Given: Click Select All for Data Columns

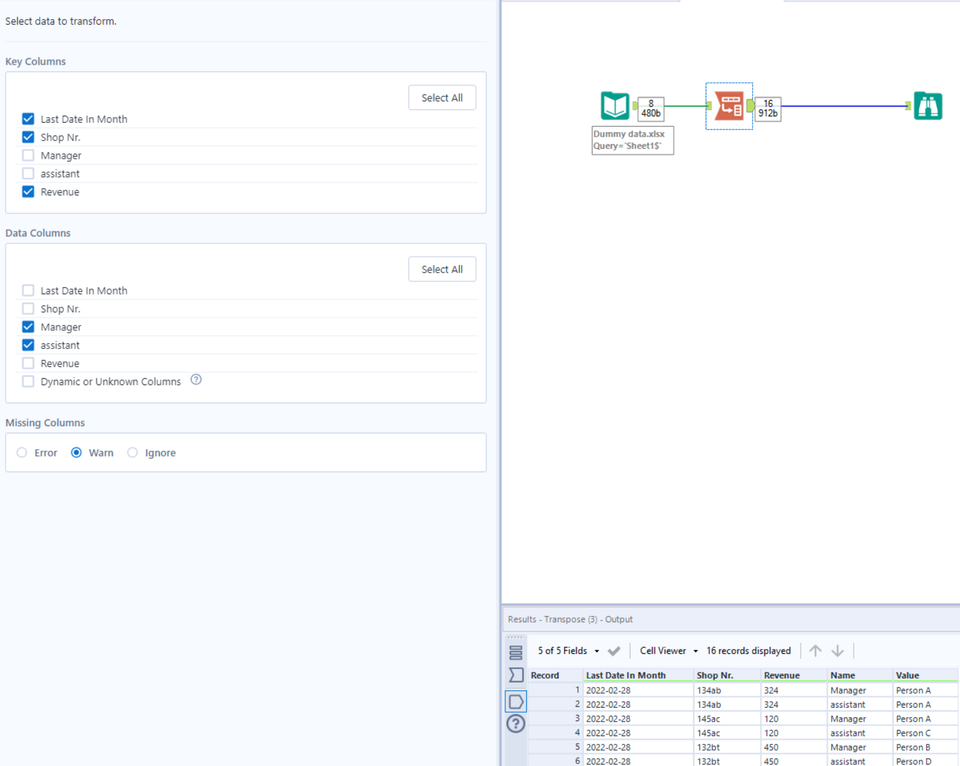Looking at the screenshot, I should [x=442, y=269].
